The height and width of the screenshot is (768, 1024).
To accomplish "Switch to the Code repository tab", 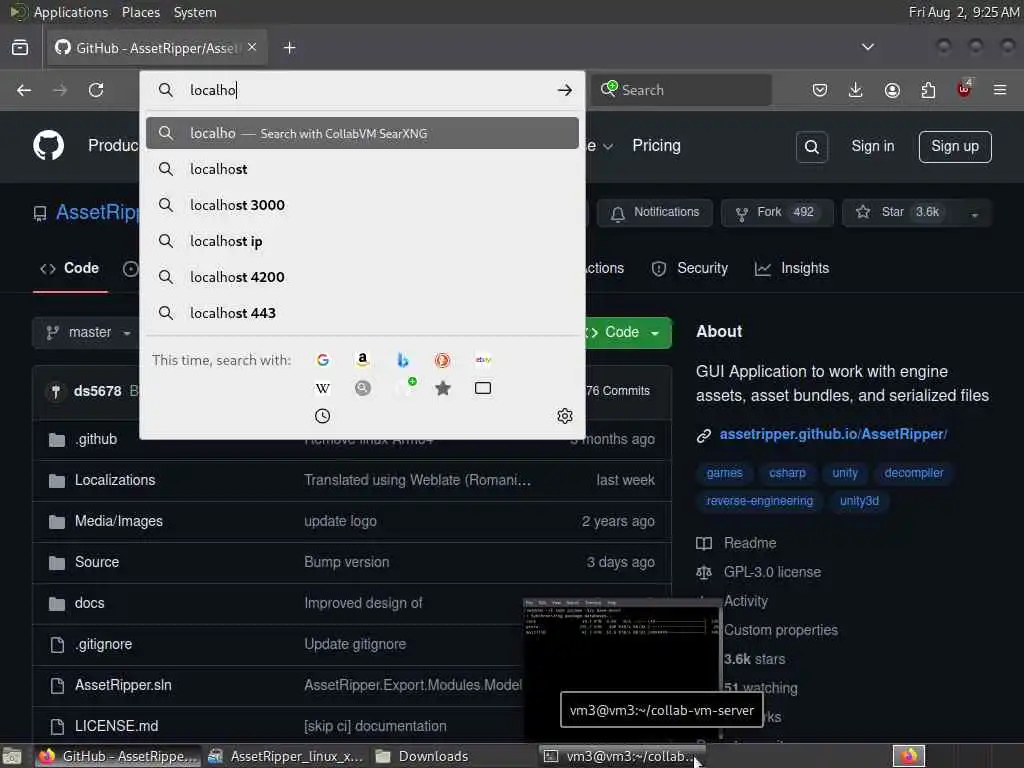I will coord(70,268).
